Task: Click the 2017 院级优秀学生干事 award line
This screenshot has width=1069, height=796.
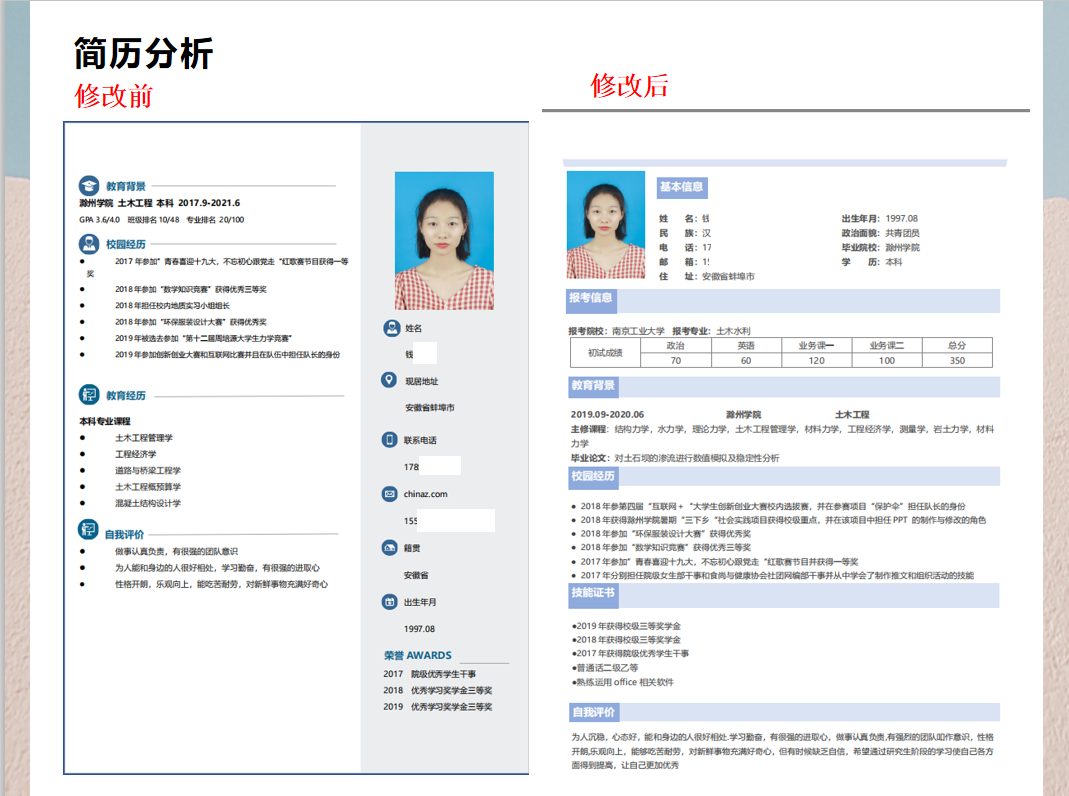Action: point(430,674)
